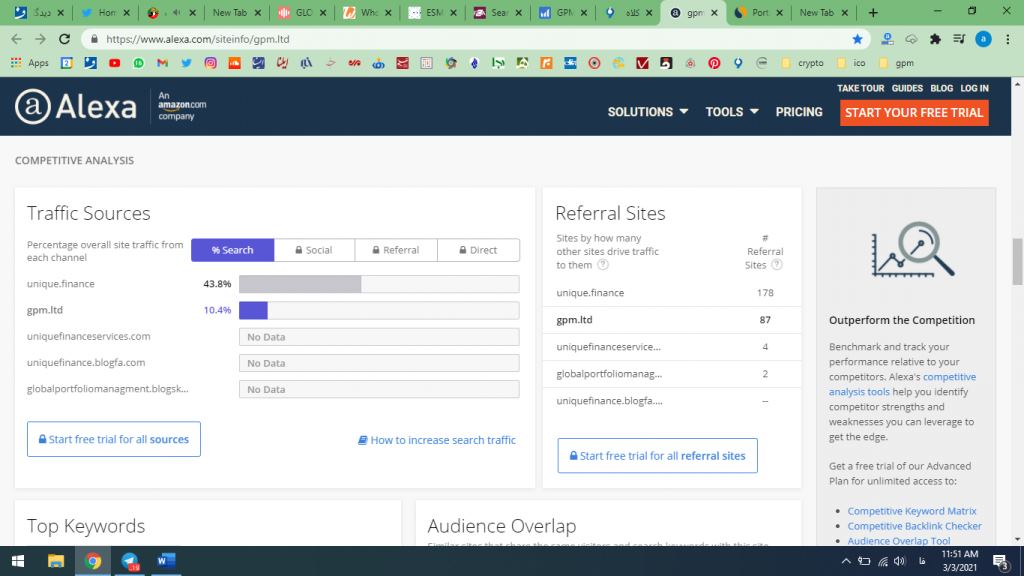1024x576 pixels.
Task: Open the YouTube bookmark icon
Action: [x=114, y=63]
